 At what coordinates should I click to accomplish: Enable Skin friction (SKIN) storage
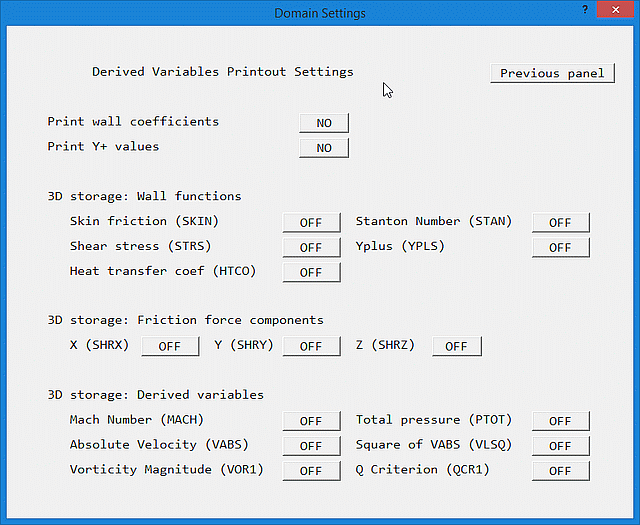coord(311,222)
